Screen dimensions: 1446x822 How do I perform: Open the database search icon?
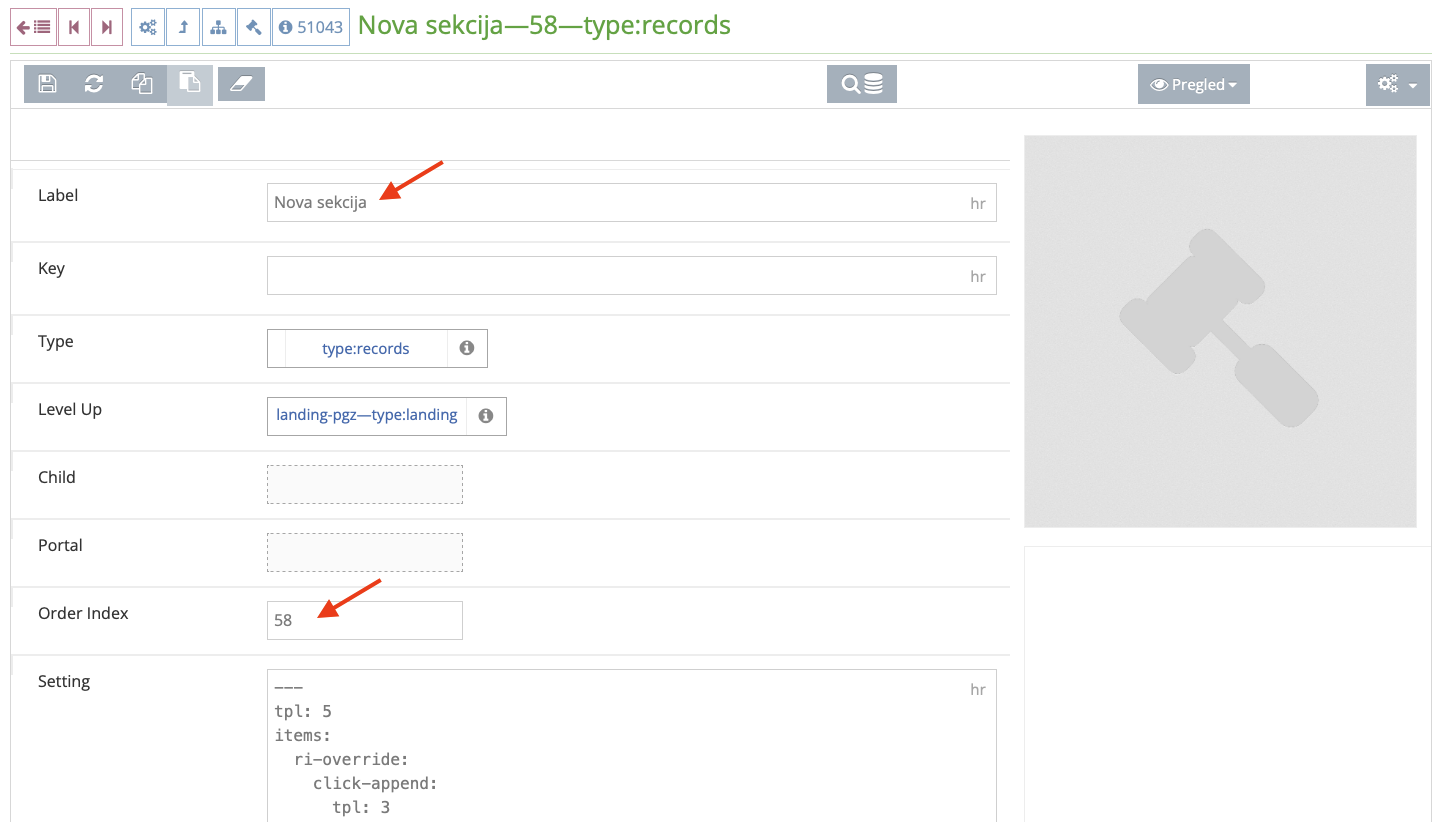point(861,84)
